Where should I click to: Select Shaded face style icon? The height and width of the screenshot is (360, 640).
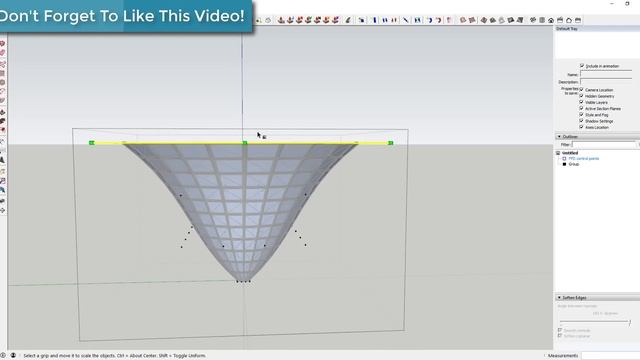point(502,20)
